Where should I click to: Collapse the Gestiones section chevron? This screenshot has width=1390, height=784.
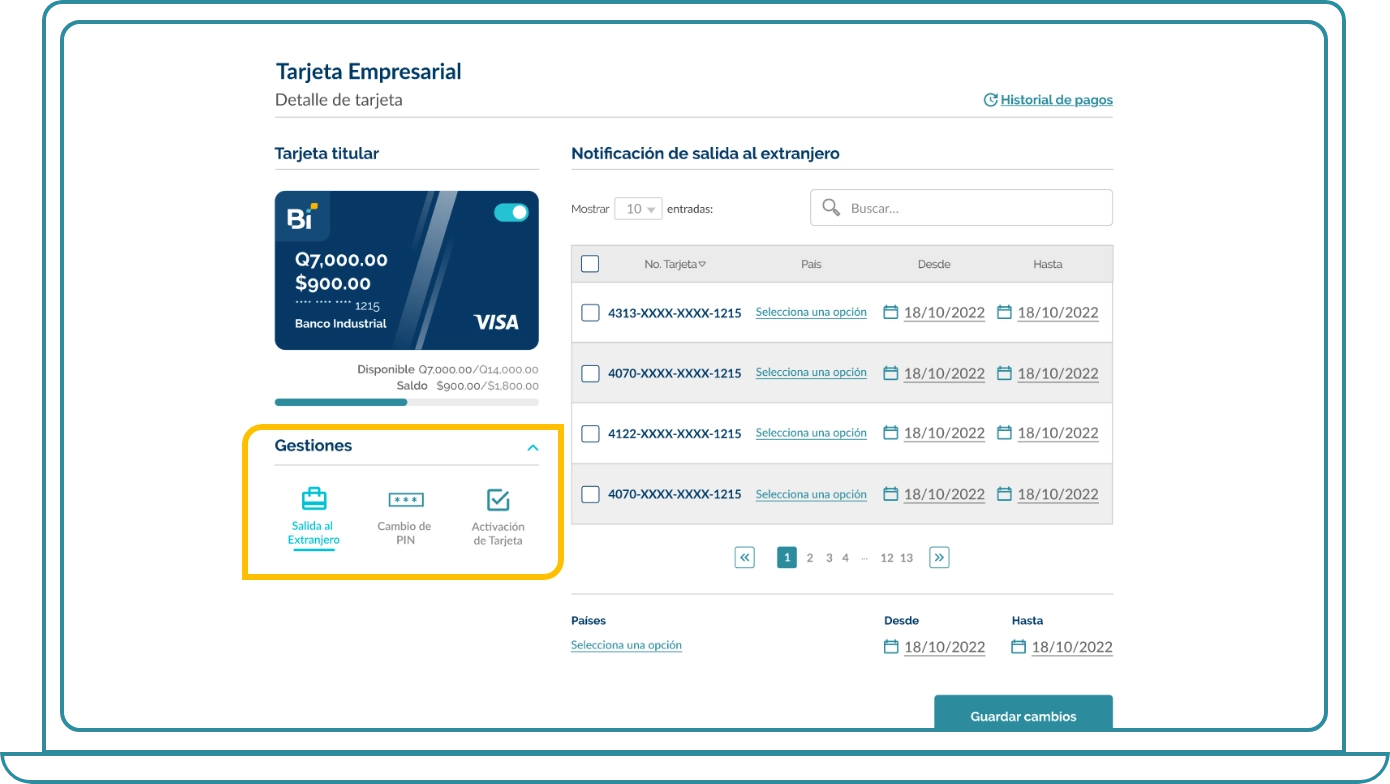pos(533,448)
